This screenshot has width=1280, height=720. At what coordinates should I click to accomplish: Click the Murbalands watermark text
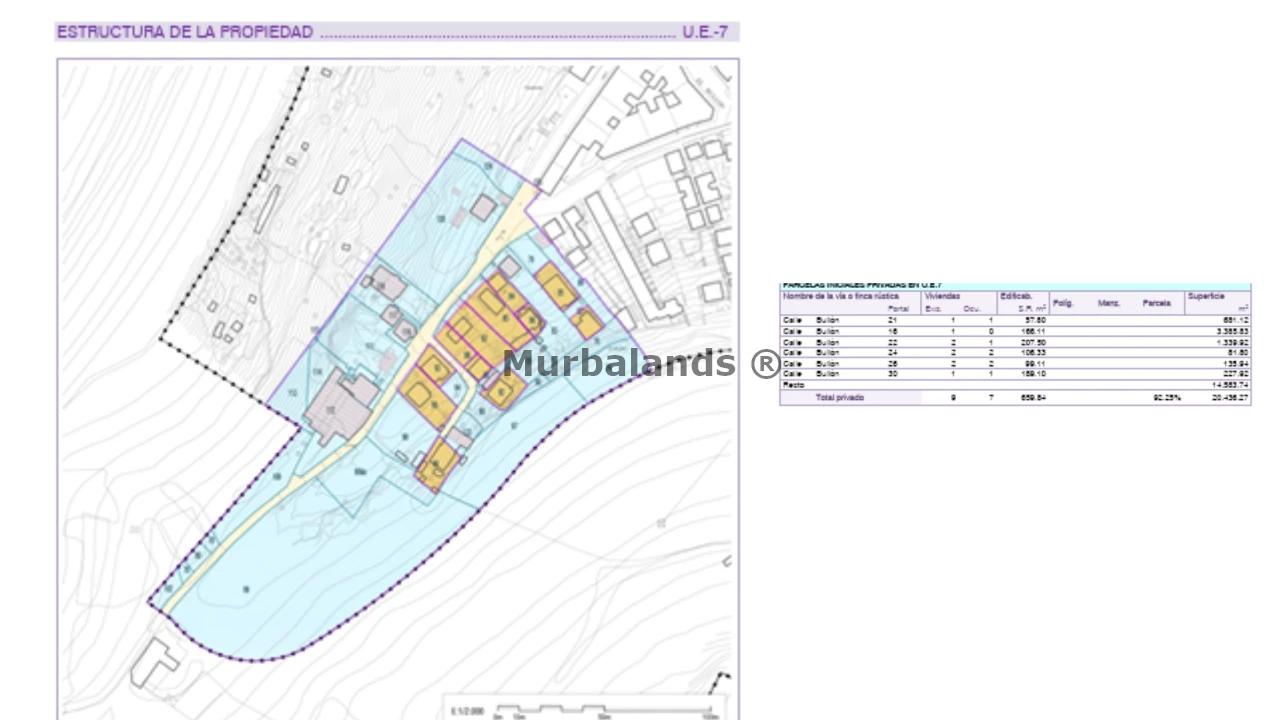click(x=640, y=364)
